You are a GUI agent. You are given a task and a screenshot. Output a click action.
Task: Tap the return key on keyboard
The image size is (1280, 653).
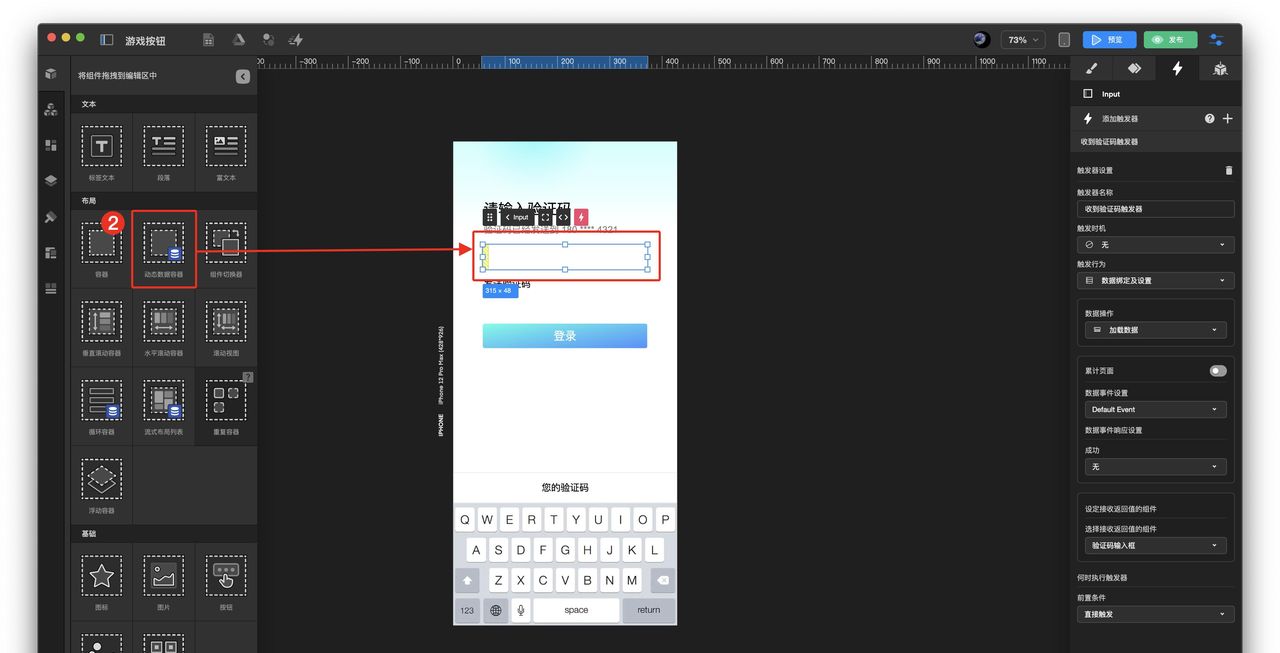(x=649, y=610)
